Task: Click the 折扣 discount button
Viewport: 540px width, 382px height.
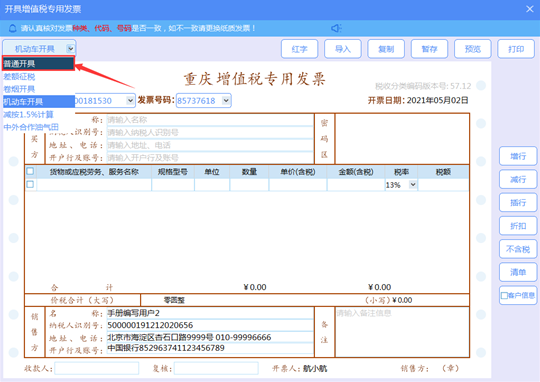Action: pos(518,226)
